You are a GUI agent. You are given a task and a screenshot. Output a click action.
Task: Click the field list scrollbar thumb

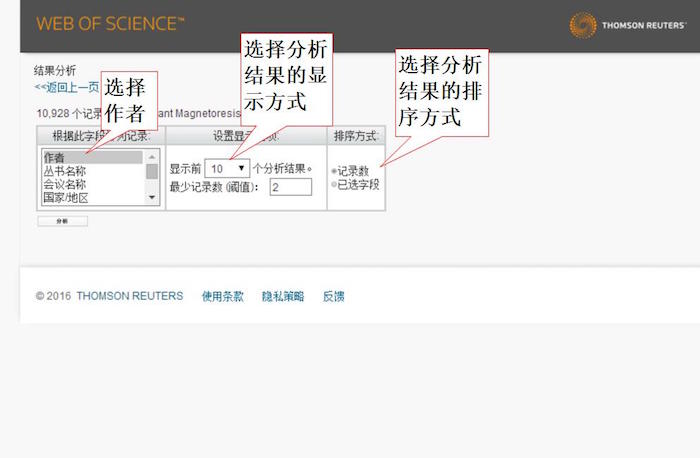pos(152,171)
